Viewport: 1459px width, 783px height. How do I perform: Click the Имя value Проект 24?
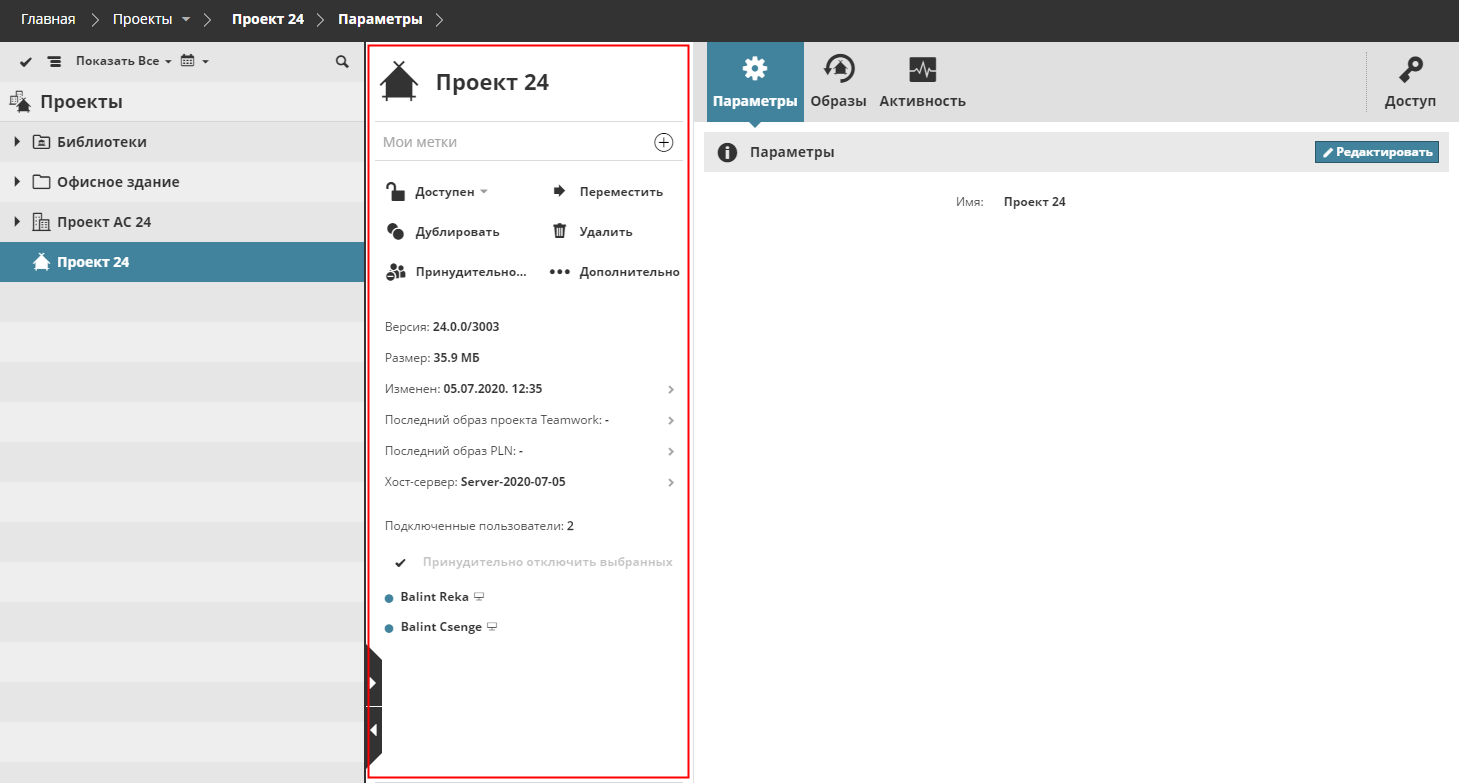(1035, 202)
